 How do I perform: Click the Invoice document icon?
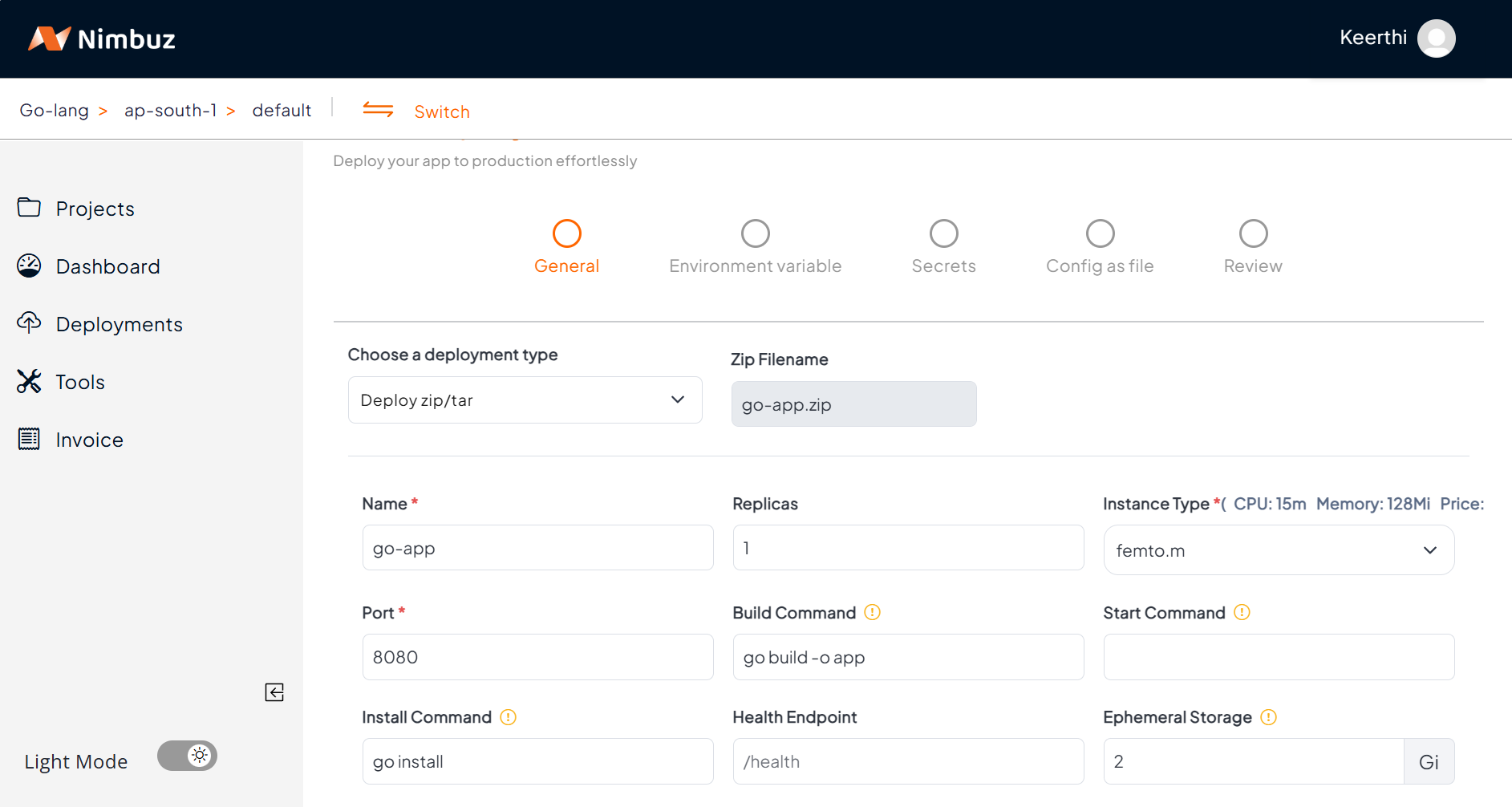click(x=29, y=439)
